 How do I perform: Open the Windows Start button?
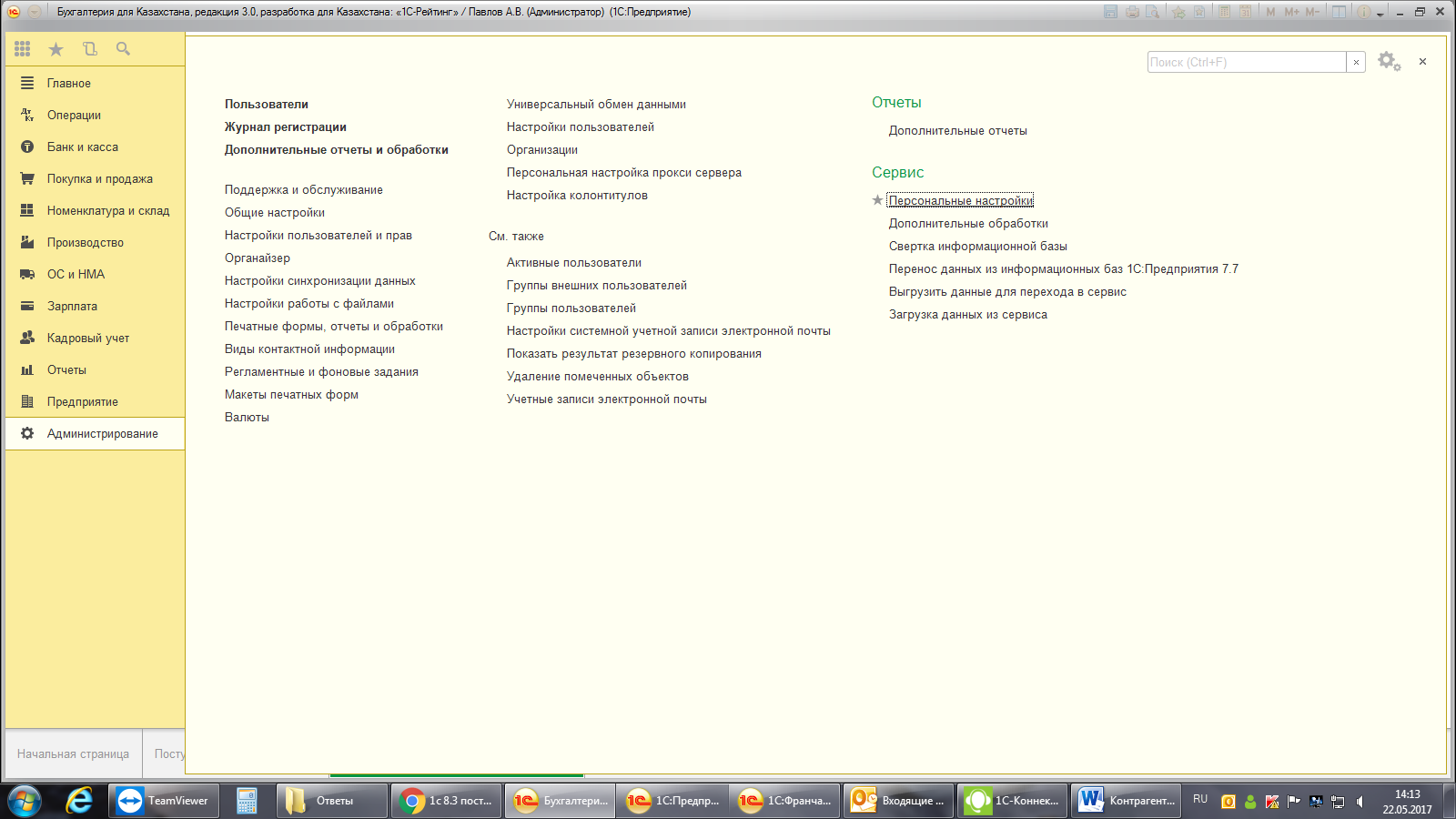click(x=25, y=801)
